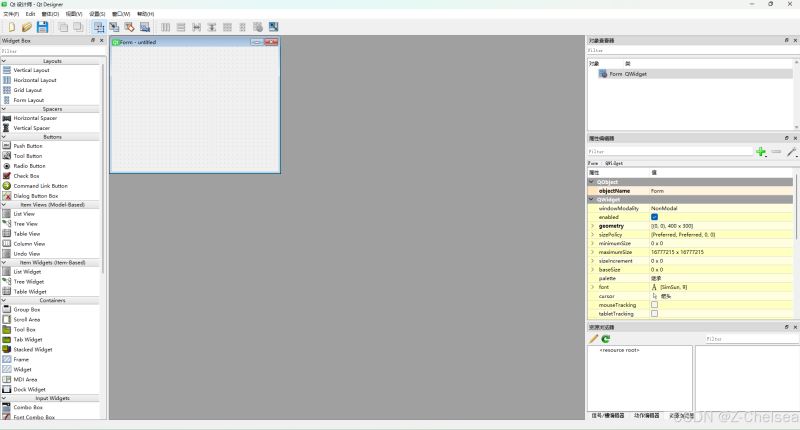The image size is (800, 430).
Task: Collapse the Buttons category
Action: 4,137
